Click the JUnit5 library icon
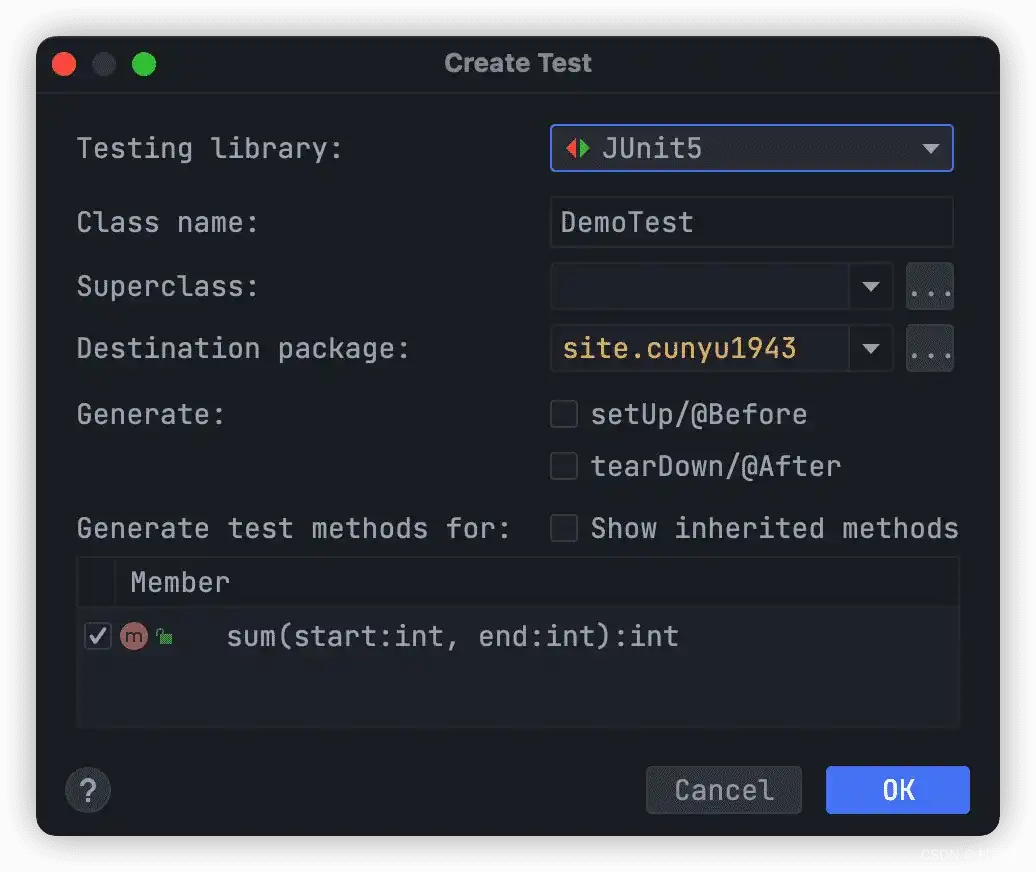This screenshot has height=872, width=1036. (578, 149)
